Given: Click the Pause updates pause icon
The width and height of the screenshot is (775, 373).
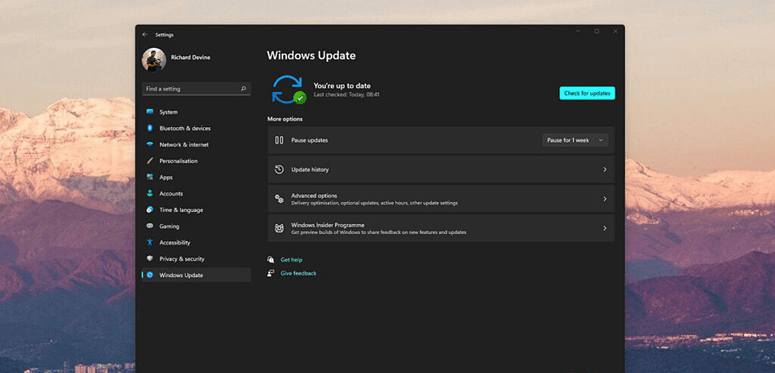Looking at the screenshot, I should coord(279,140).
